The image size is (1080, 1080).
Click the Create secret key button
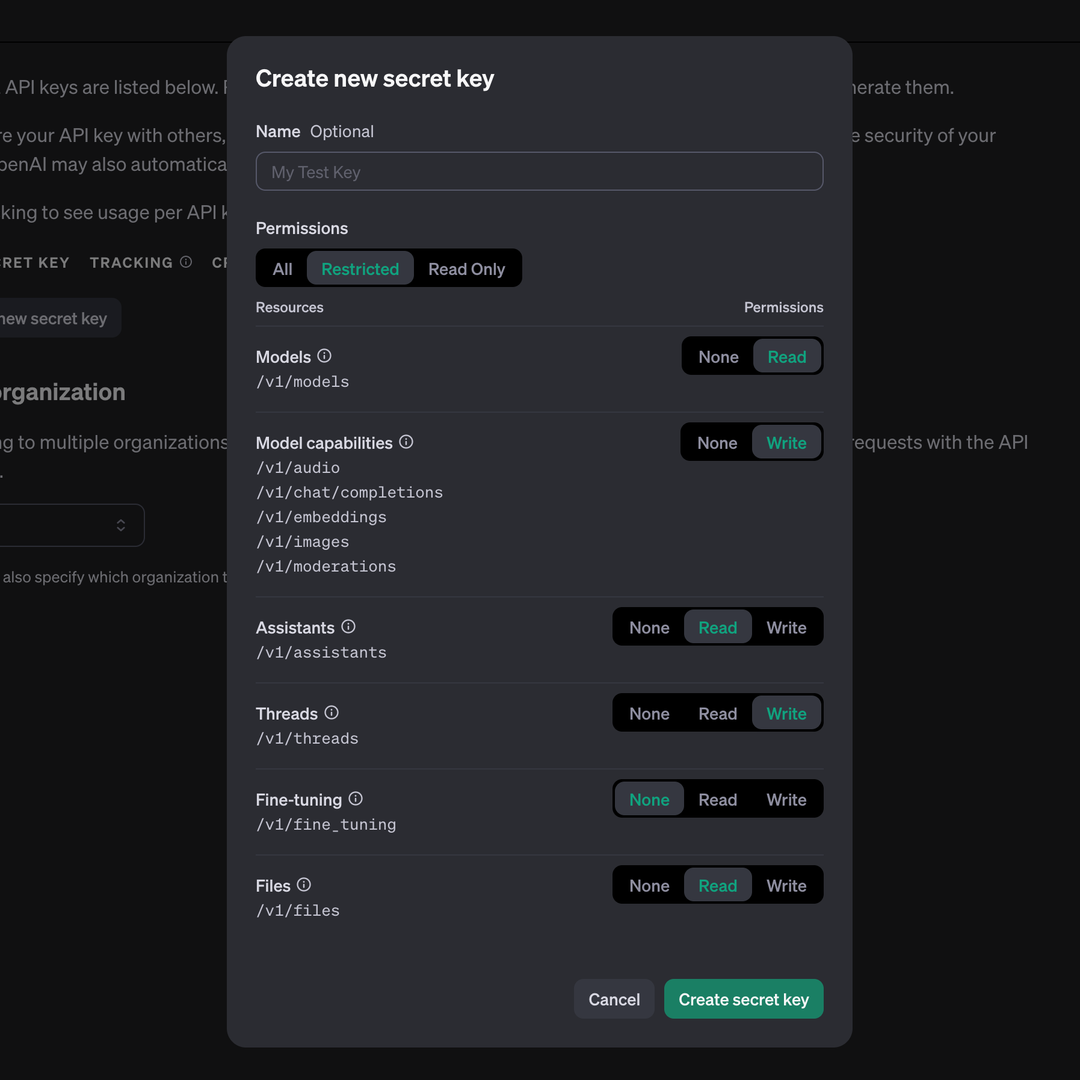[x=743, y=998]
